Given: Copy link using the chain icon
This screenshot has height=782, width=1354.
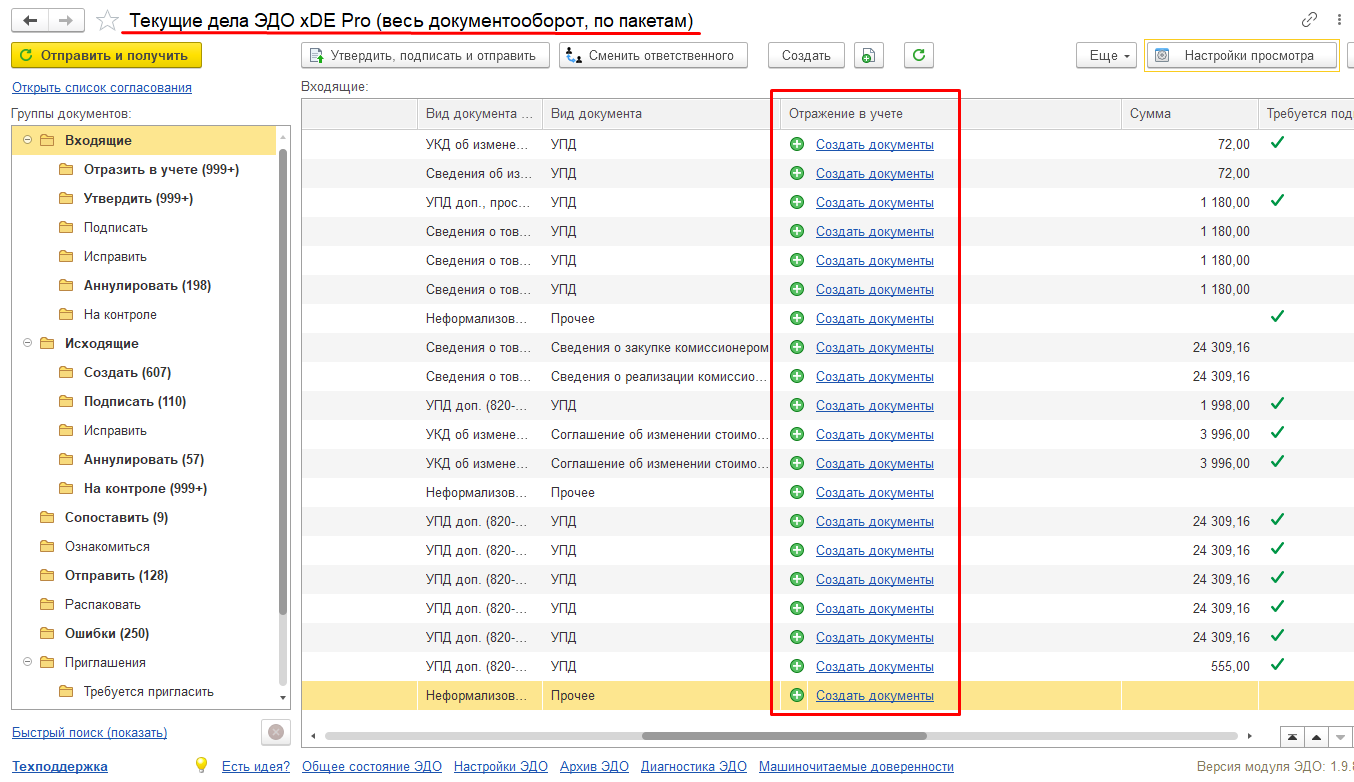Looking at the screenshot, I should coord(1309,19).
